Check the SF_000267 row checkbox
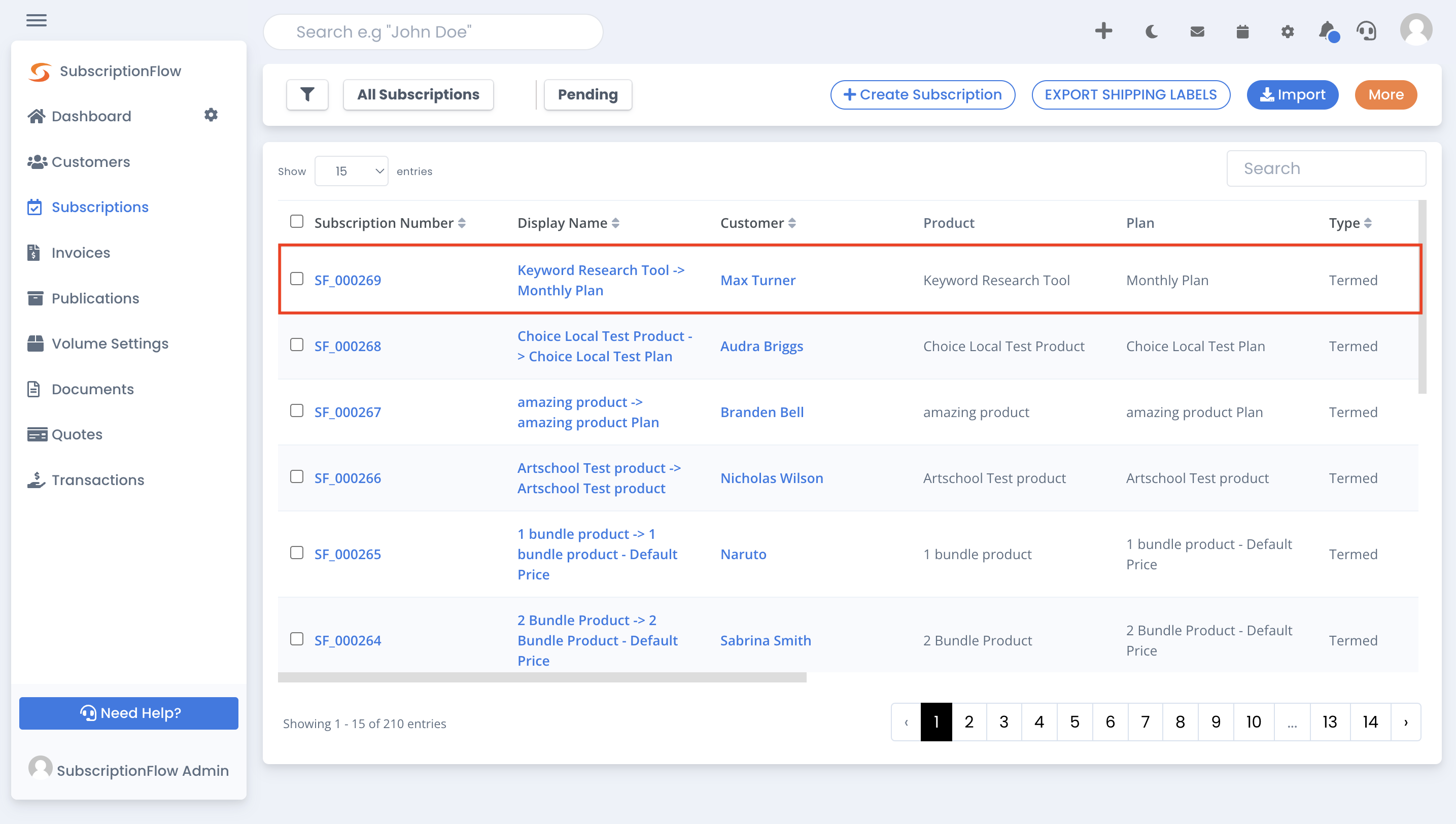The width and height of the screenshot is (1456, 824). (x=296, y=411)
